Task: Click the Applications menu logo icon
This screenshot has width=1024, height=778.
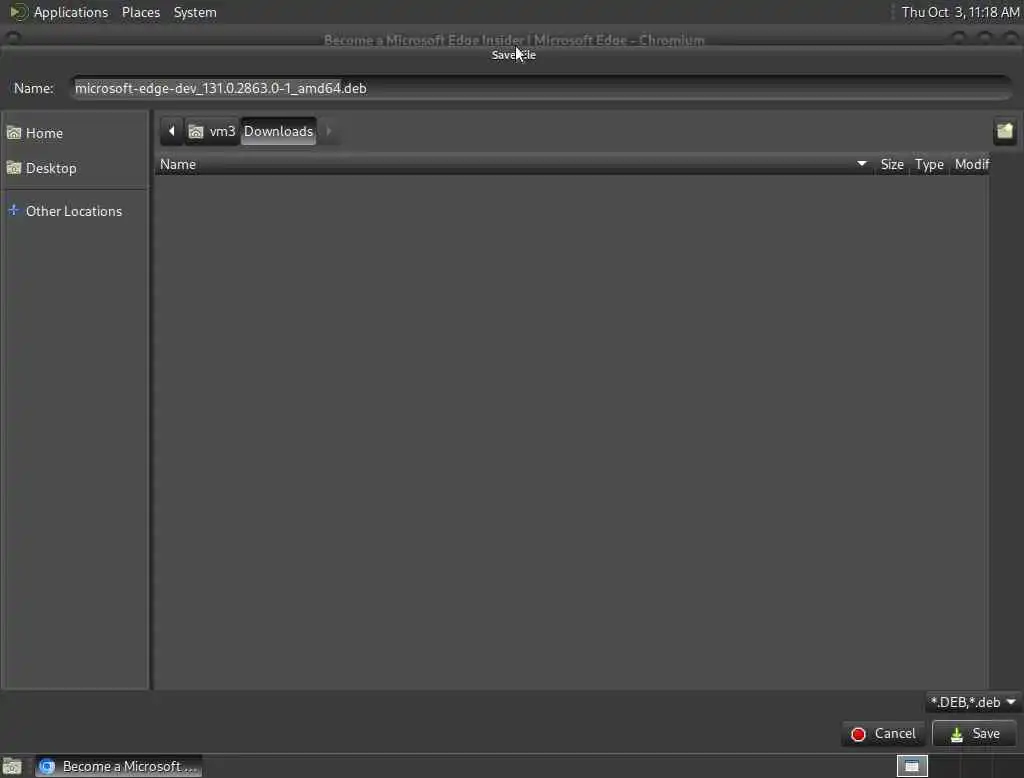Action: 18,12
